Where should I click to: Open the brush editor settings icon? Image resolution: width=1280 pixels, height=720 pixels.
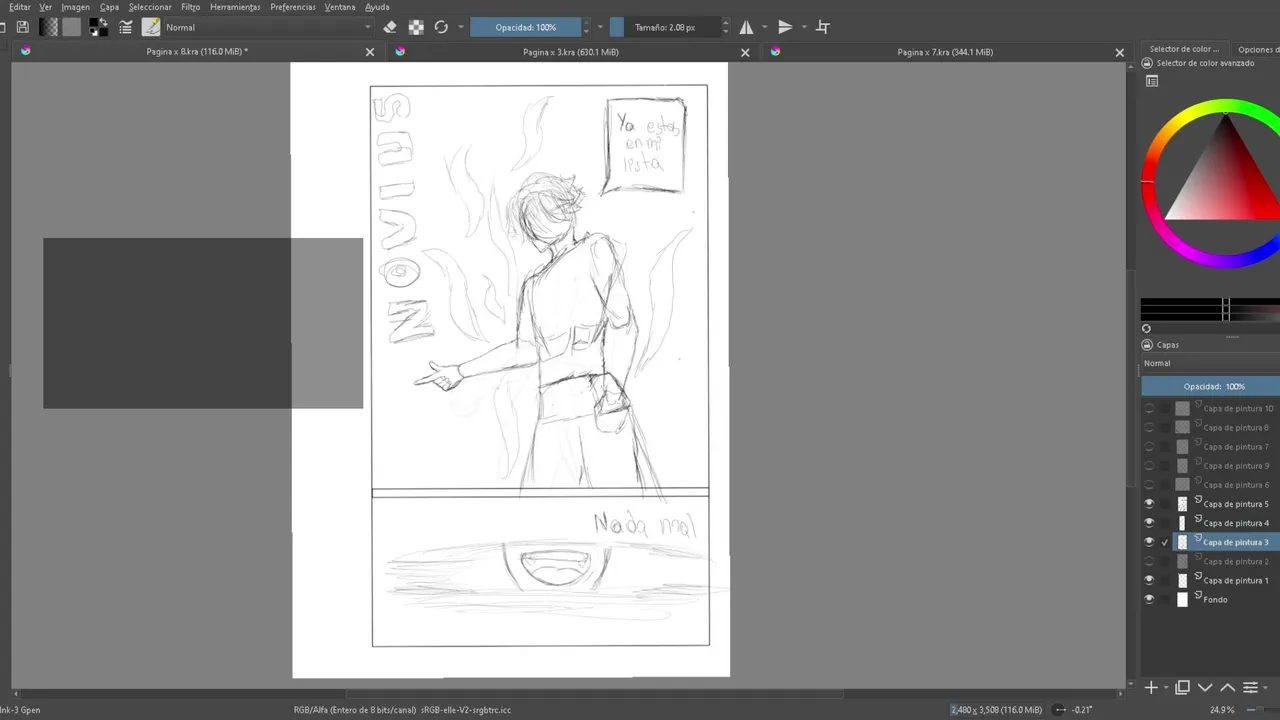point(126,27)
